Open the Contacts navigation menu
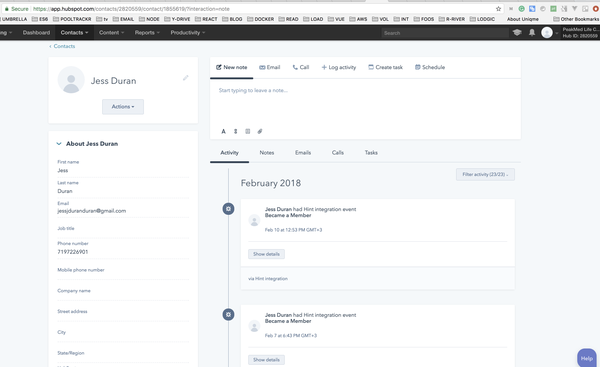The height and width of the screenshot is (367, 600). 74,33
